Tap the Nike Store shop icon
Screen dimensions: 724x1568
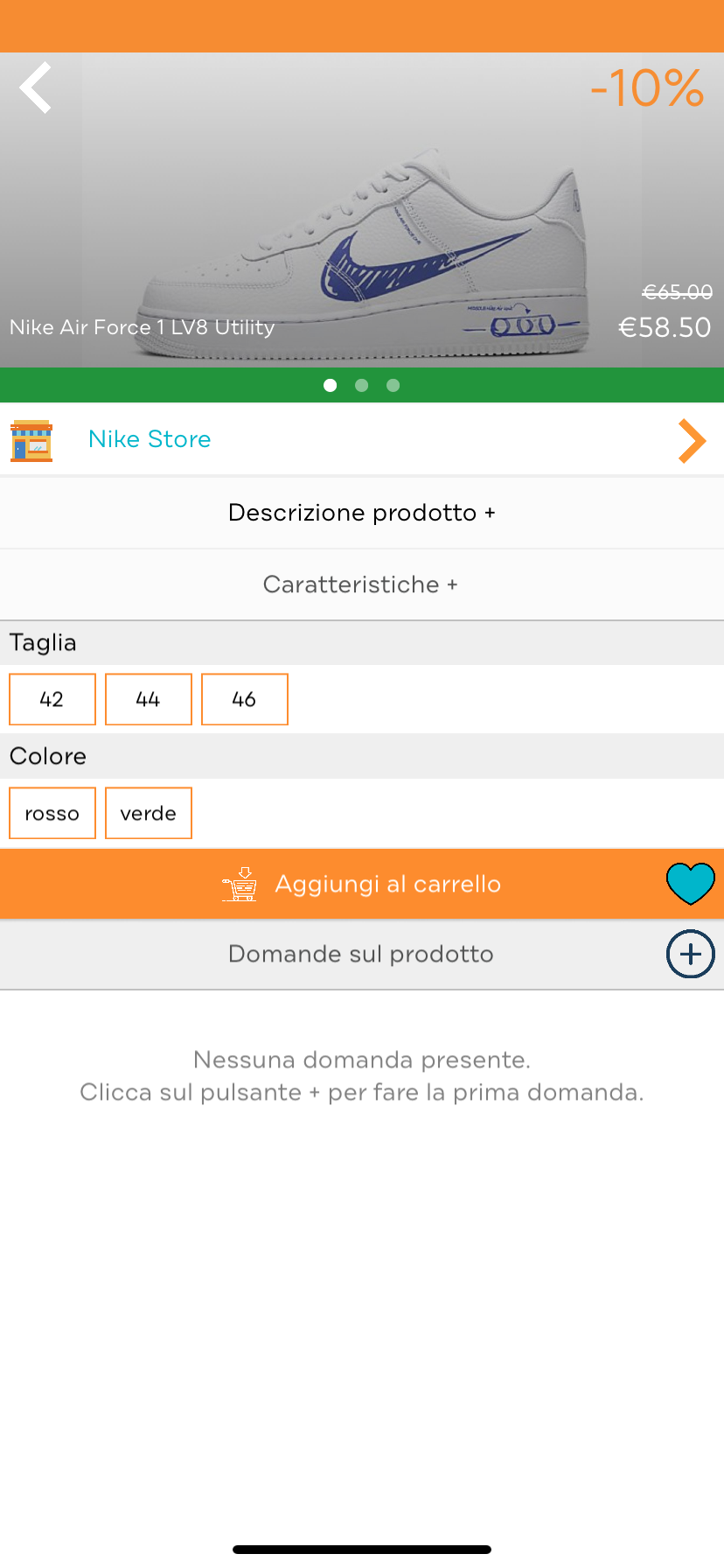pos(31,440)
